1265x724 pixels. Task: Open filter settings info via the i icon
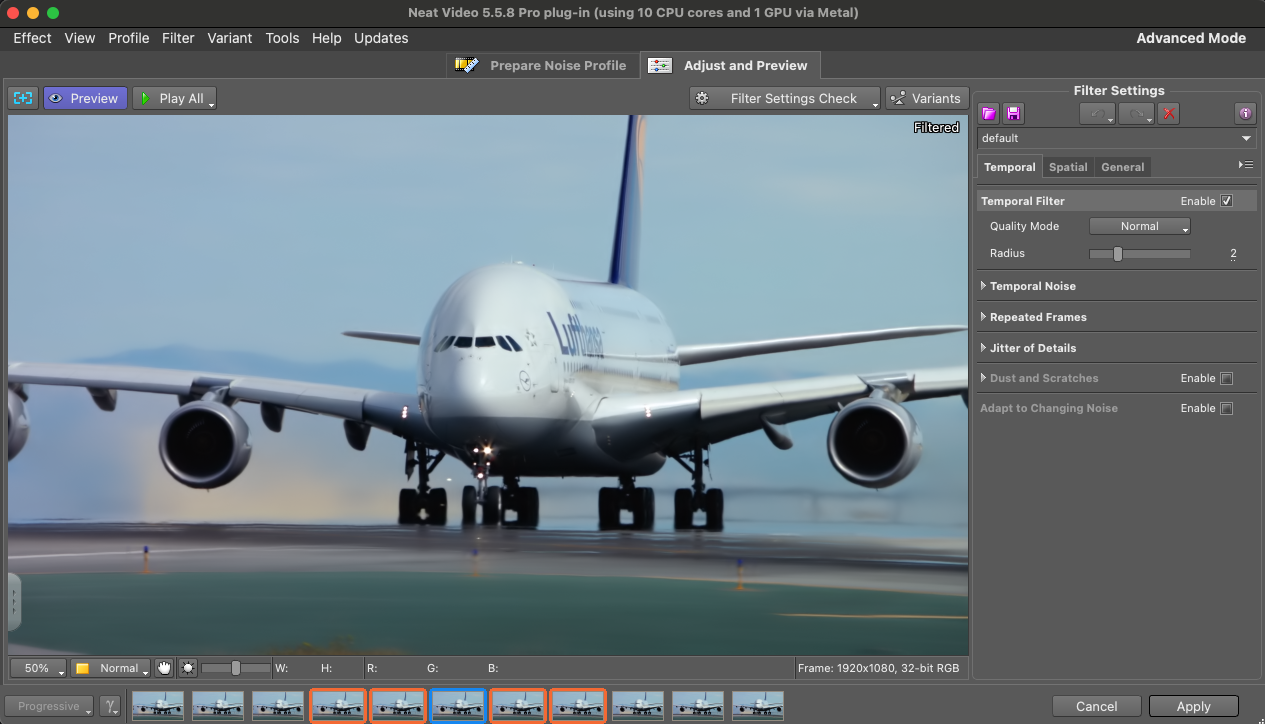(1245, 113)
